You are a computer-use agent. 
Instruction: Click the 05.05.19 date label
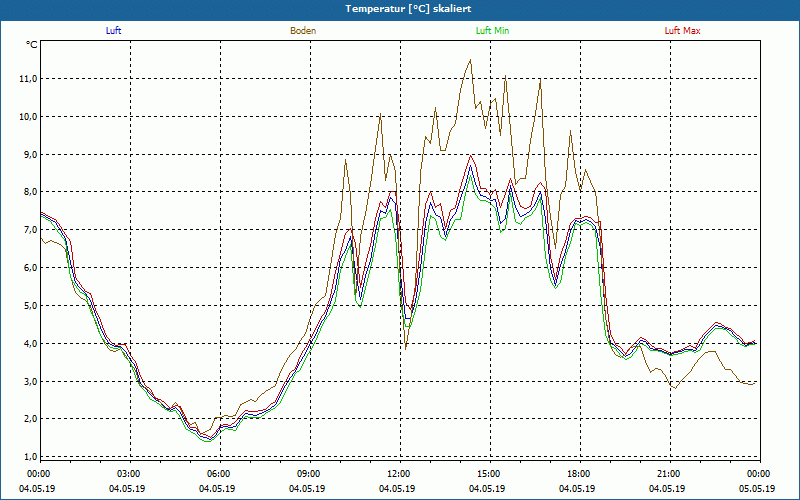pos(757,488)
